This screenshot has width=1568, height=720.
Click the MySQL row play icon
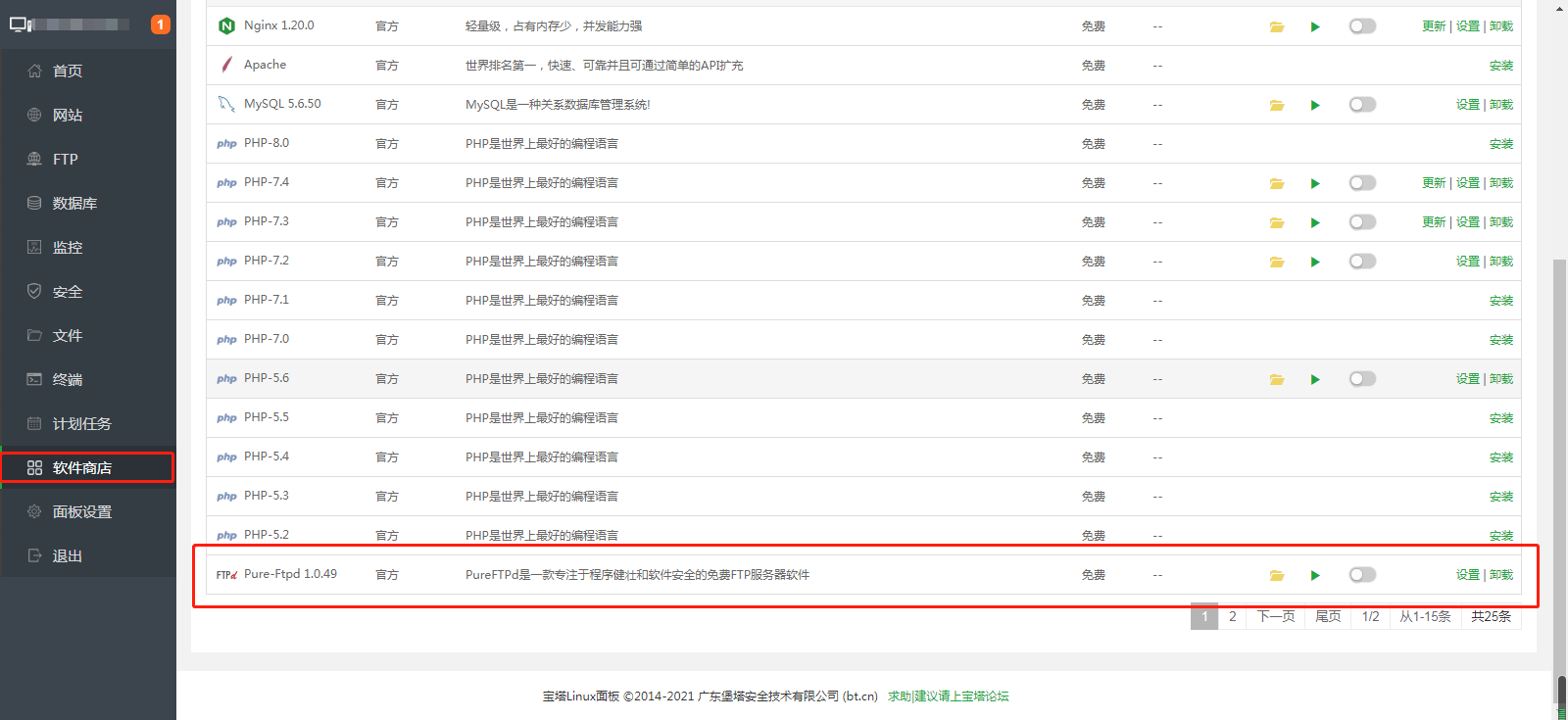(1315, 105)
